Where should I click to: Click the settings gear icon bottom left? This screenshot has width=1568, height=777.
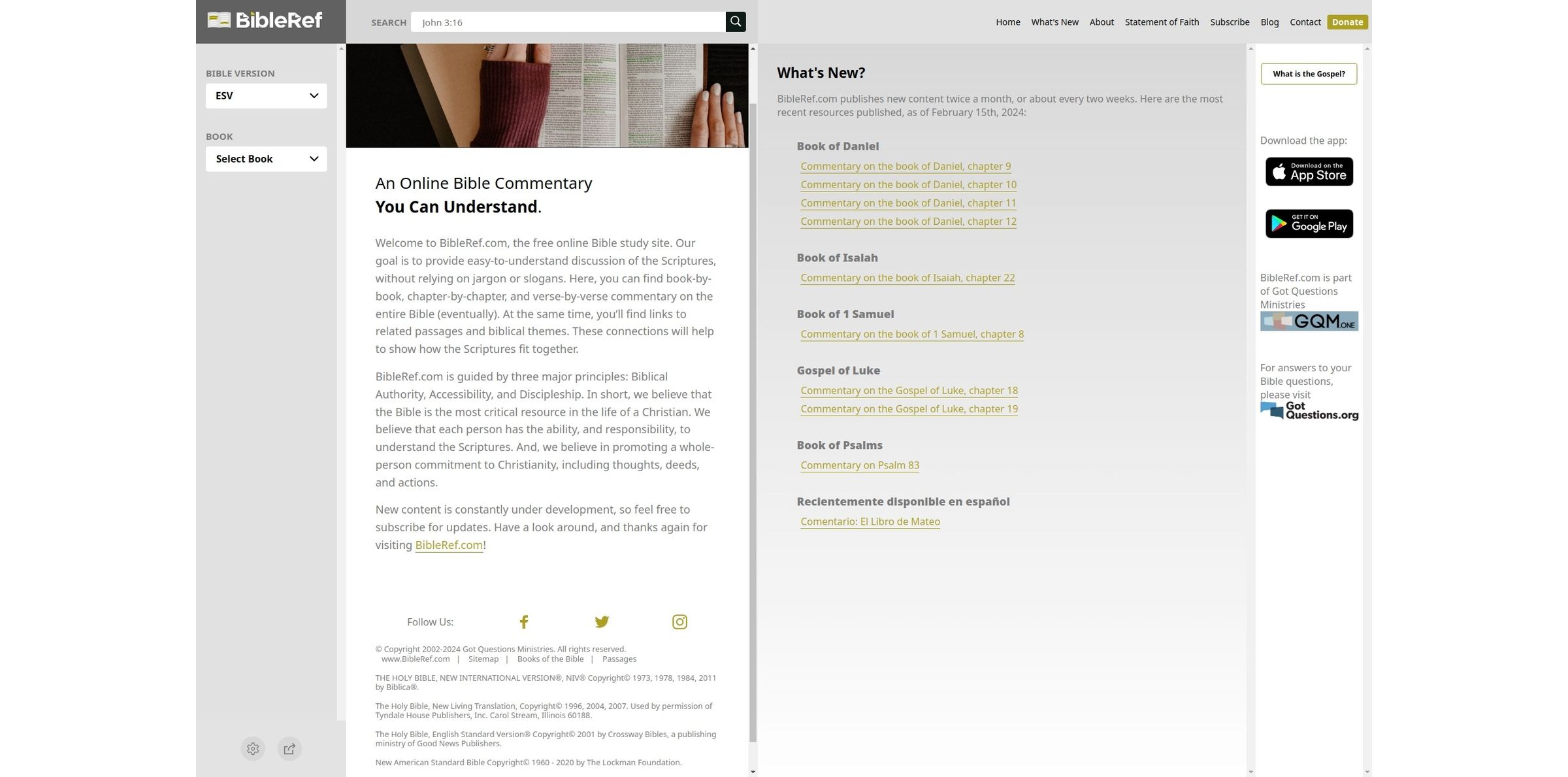point(253,748)
